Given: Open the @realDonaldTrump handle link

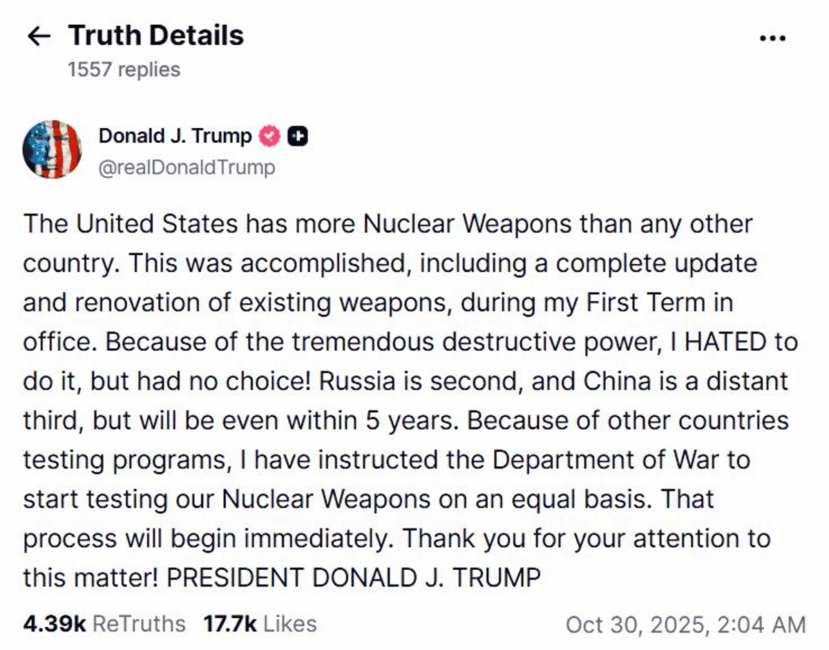Looking at the screenshot, I should [186, 167].
